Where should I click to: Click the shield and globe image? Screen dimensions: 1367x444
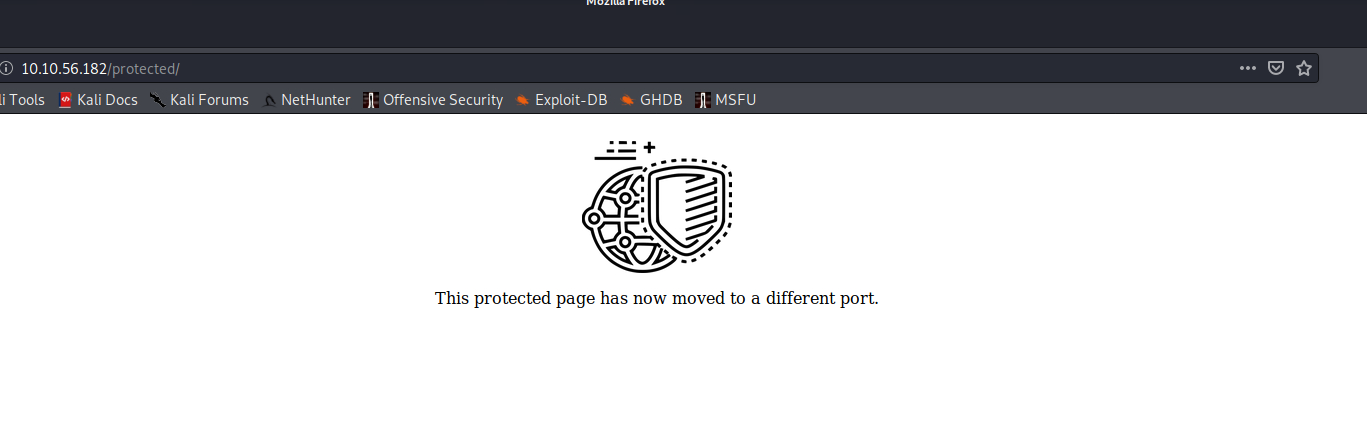(657, 206)
